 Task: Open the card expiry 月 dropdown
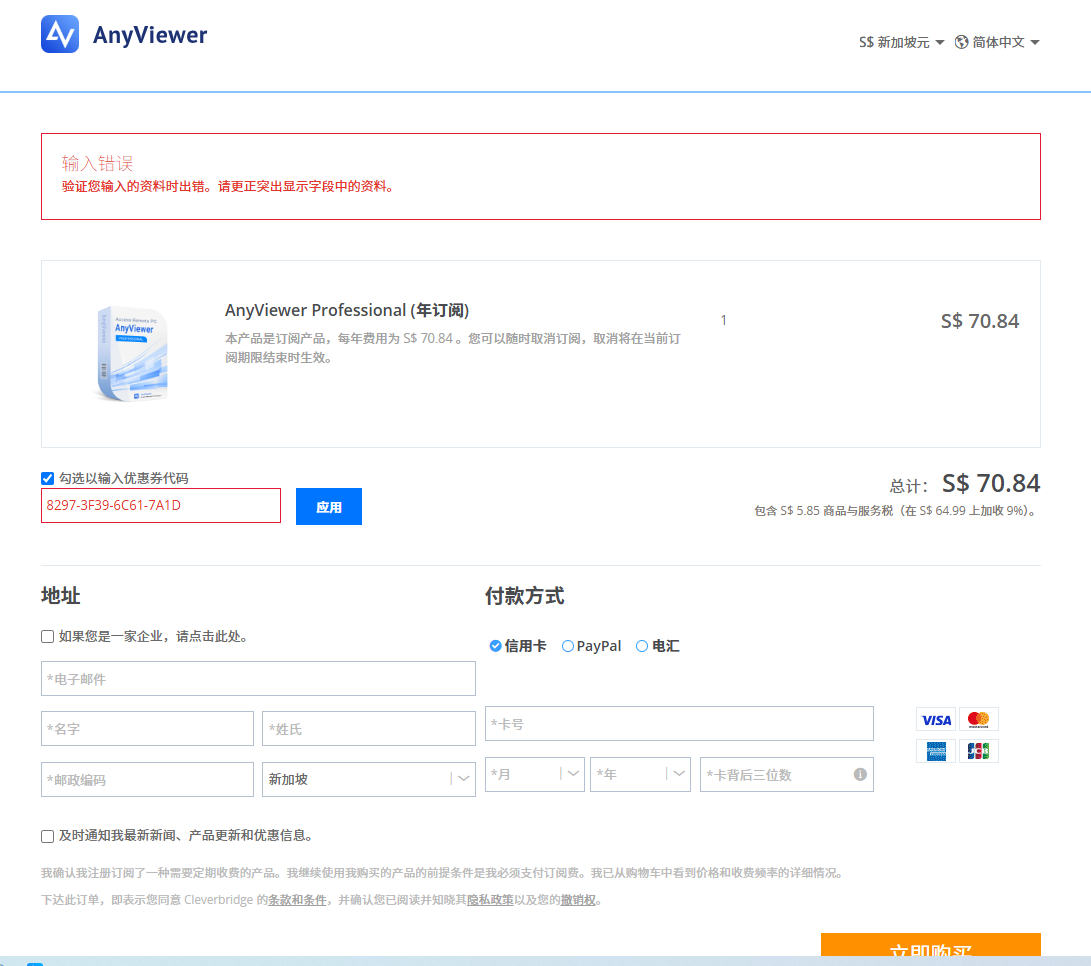coord(534,774)
